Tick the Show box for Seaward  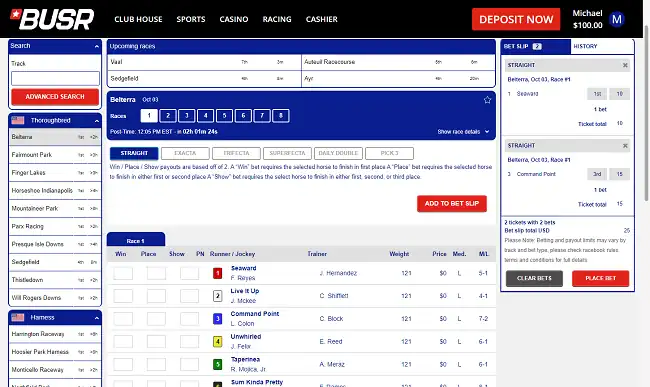pos(189,273)
